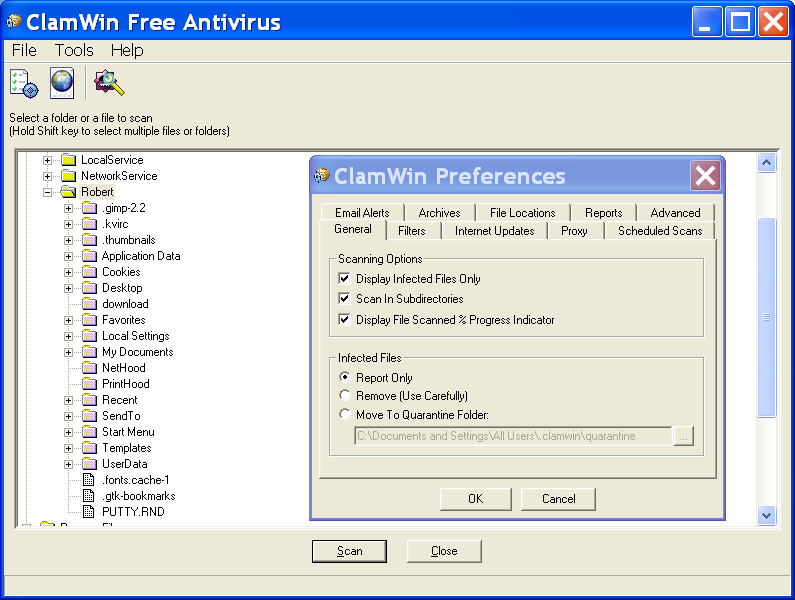Click the PrintHood folder icon

coord(90,384)
